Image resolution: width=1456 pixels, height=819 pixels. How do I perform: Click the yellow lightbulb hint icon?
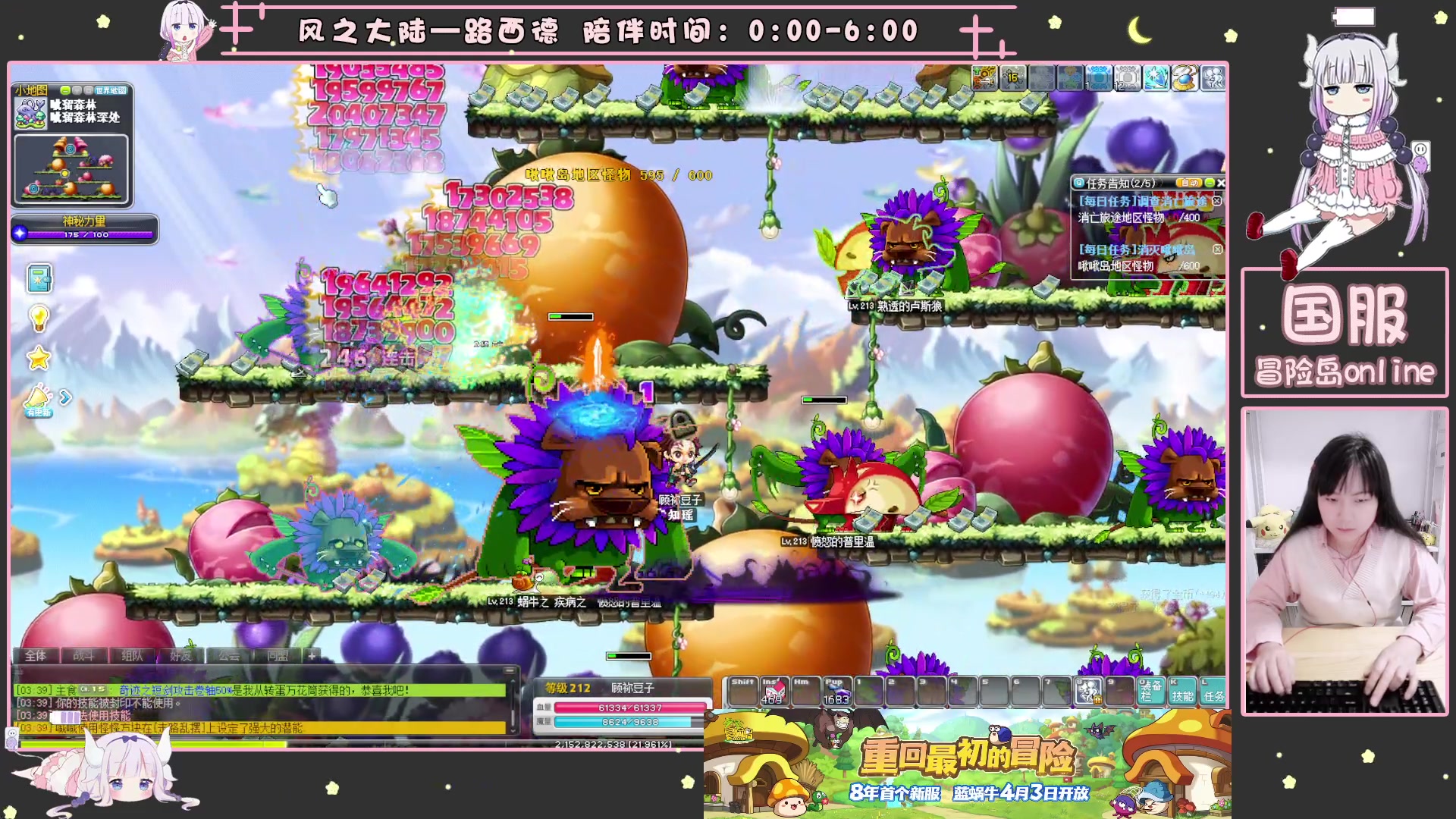pyautogui.click(x=39, y=318)
